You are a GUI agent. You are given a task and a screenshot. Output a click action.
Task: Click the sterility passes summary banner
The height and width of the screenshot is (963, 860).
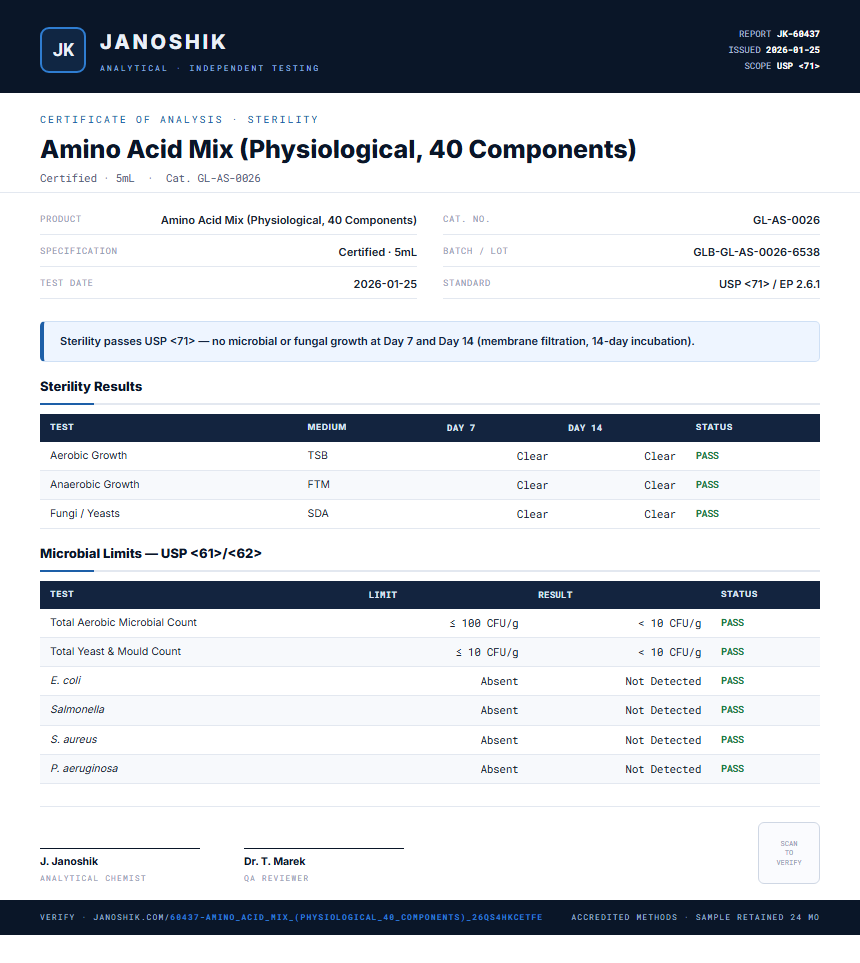430,341
